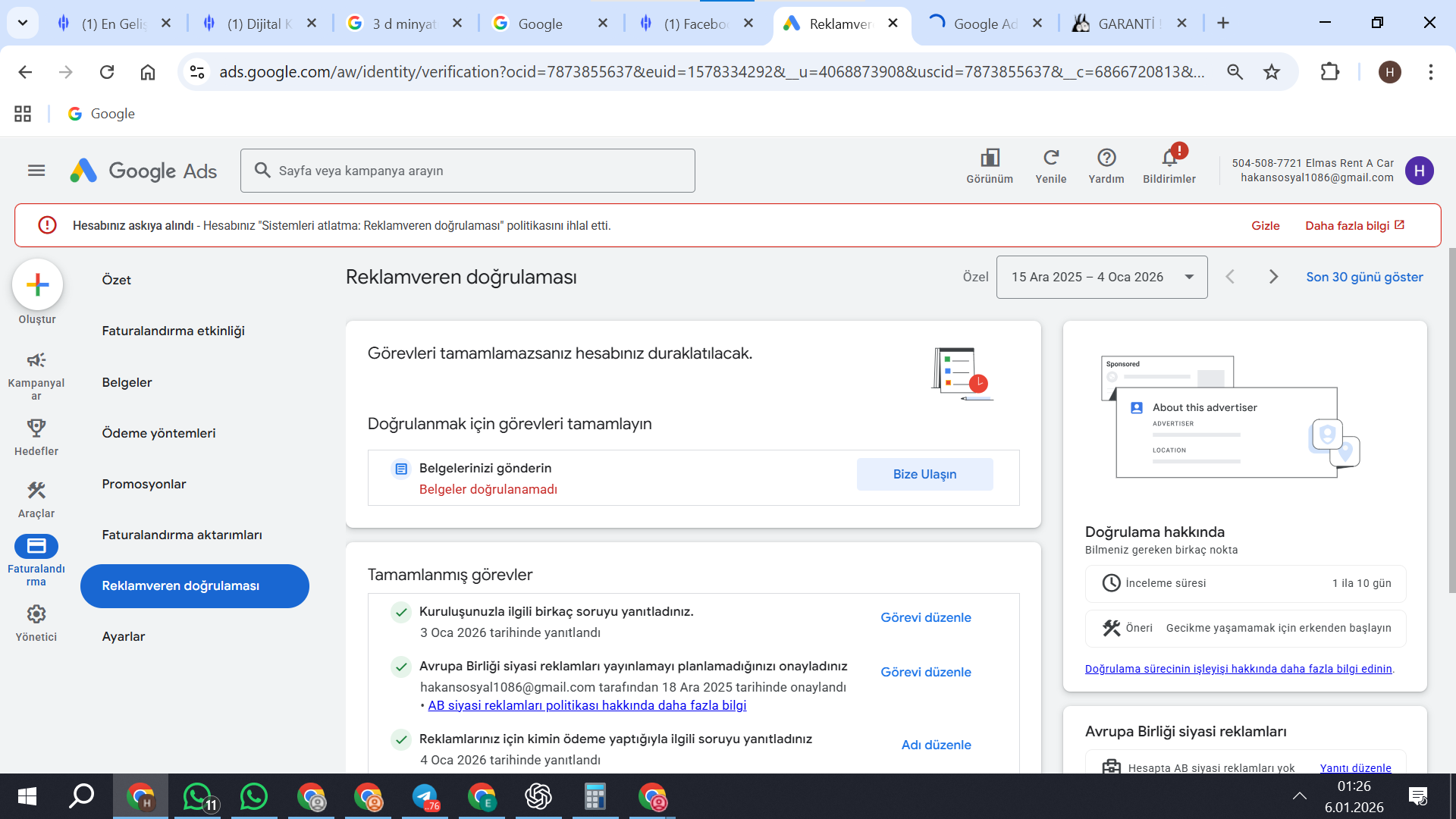Open AB siyasi reklamları politikası link
The image size is (1456, 819).
pos(587,706)
